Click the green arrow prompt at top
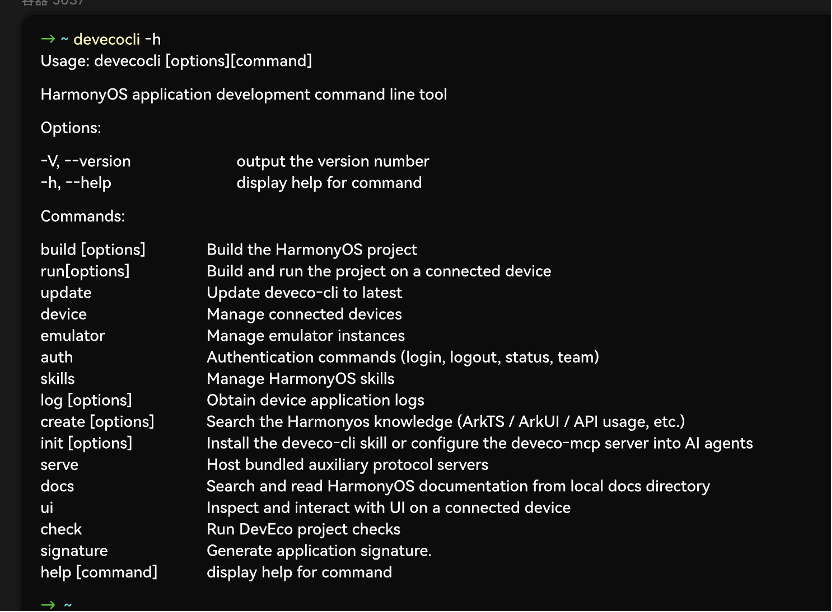Screen dimensions: 832x612 tap(48, 39)
